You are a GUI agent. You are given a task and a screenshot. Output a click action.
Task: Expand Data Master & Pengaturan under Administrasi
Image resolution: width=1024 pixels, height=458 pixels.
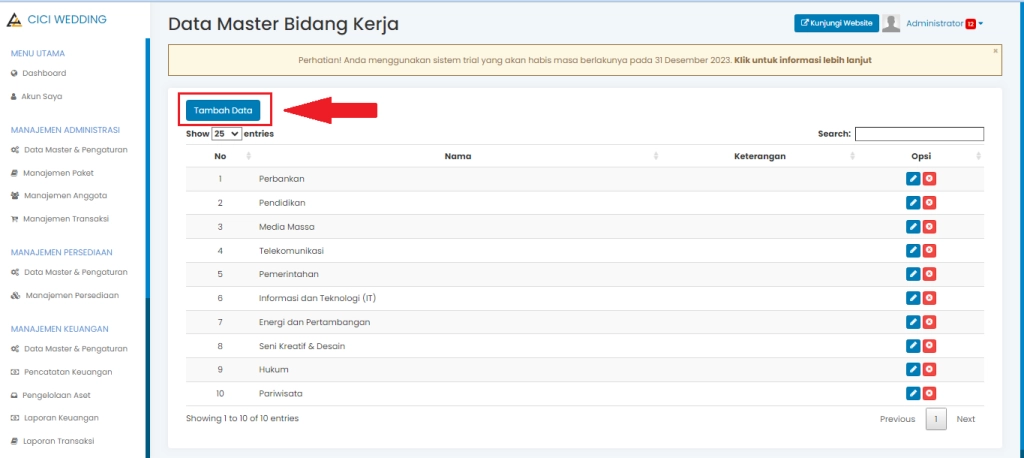coord(69,150)
